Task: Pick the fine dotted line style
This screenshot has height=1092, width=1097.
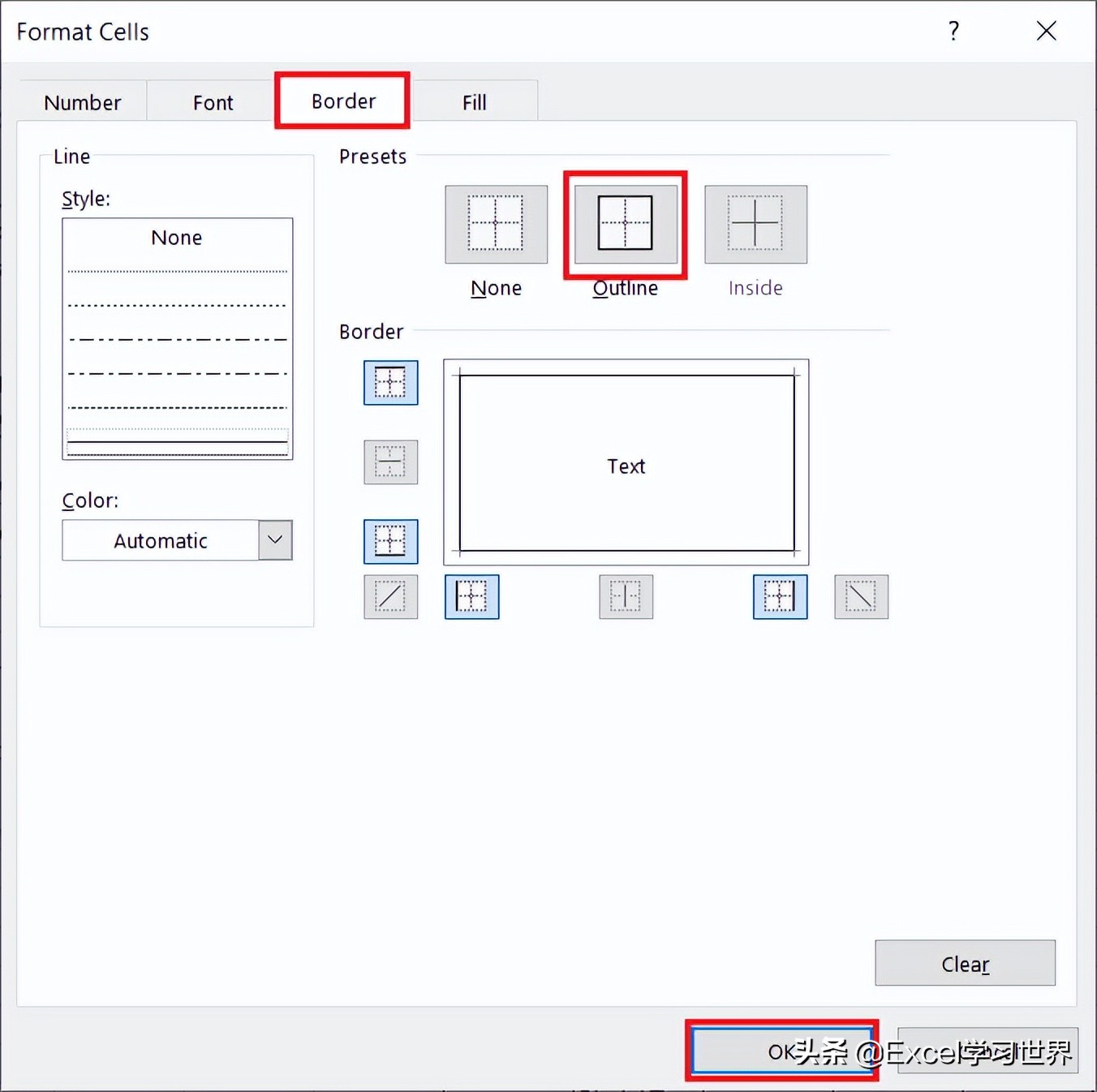Action: [177, 271]
